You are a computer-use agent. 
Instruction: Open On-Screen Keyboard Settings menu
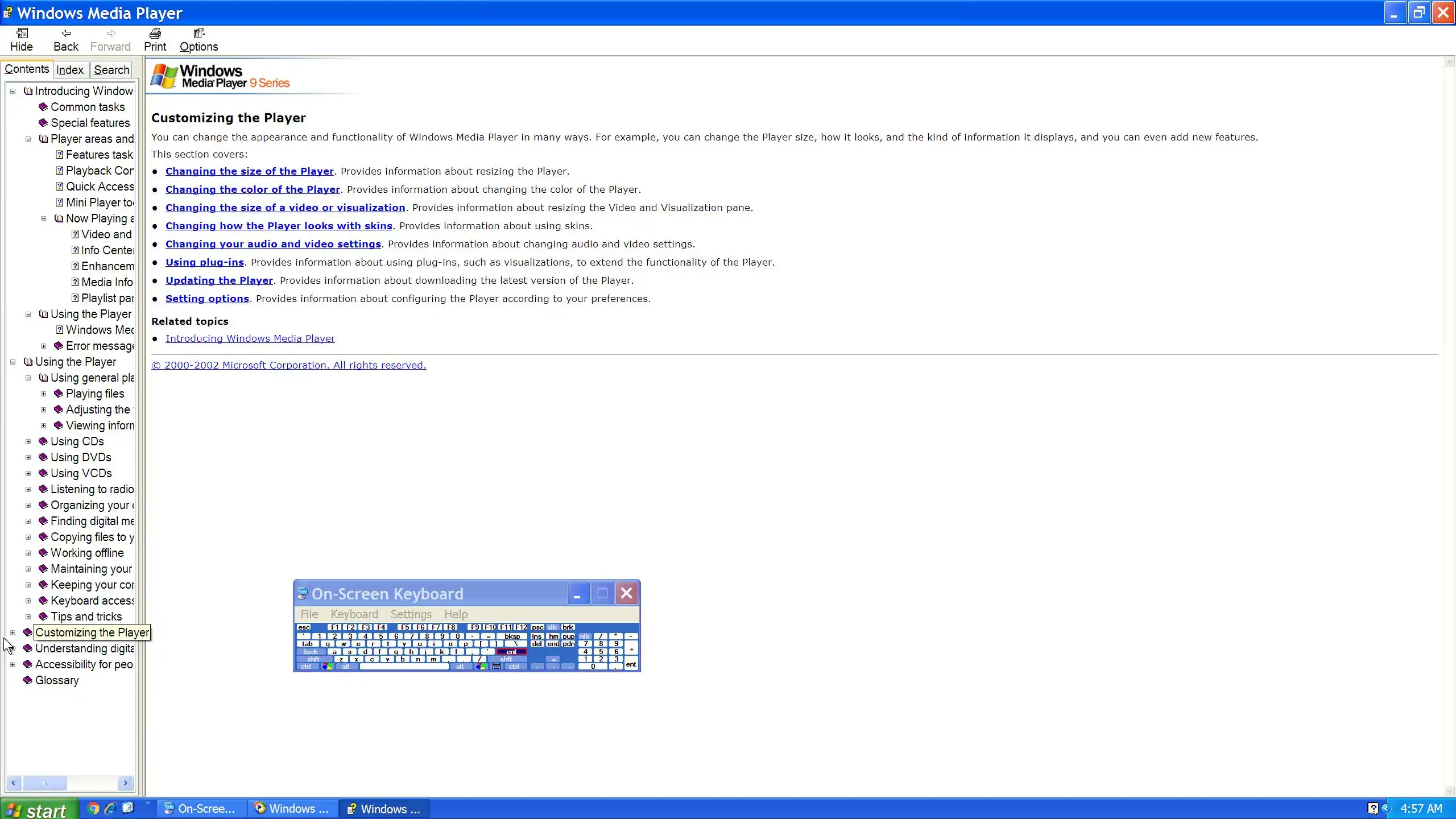pos(411,614)
